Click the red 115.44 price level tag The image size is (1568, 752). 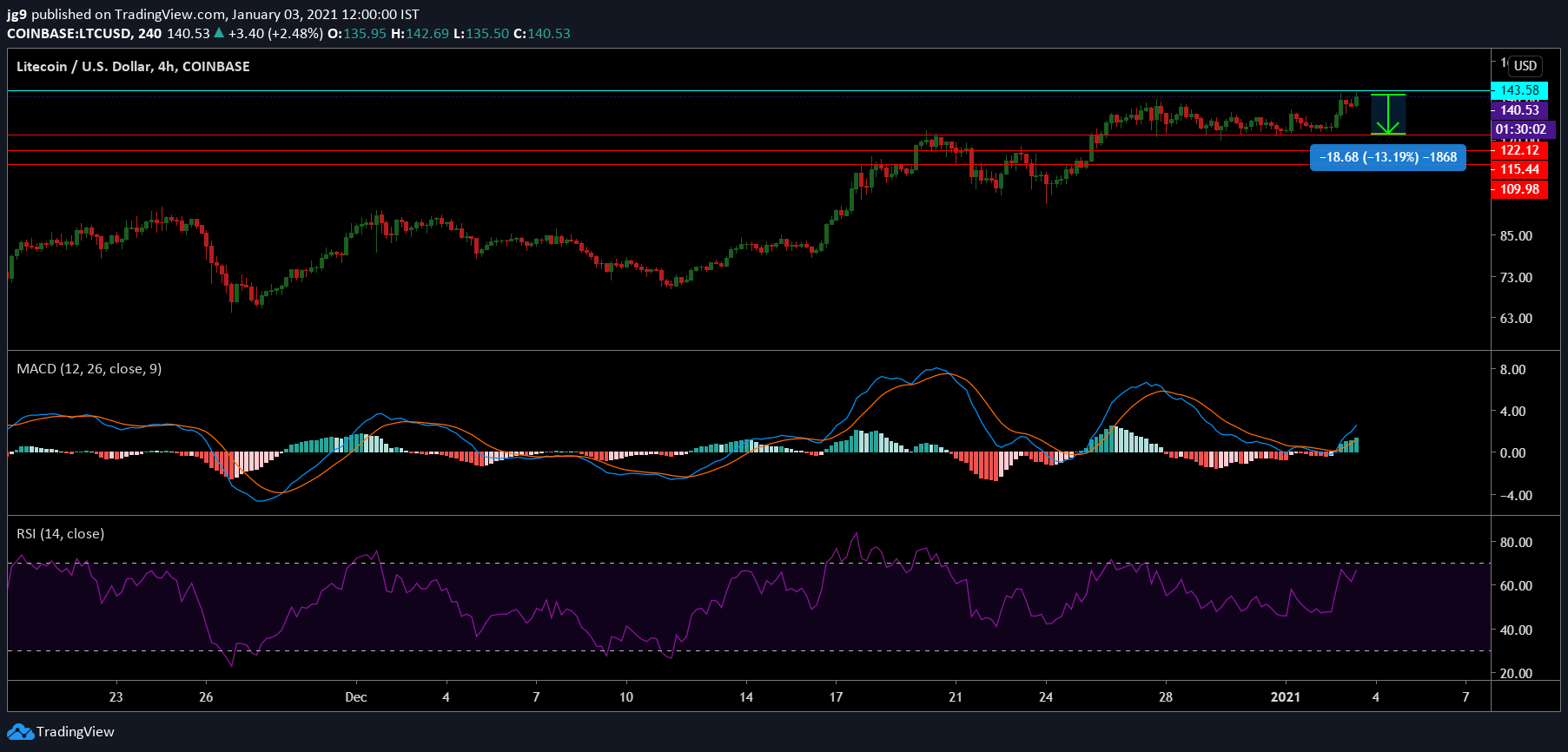pyautogui.click(x=1519, y=169)
